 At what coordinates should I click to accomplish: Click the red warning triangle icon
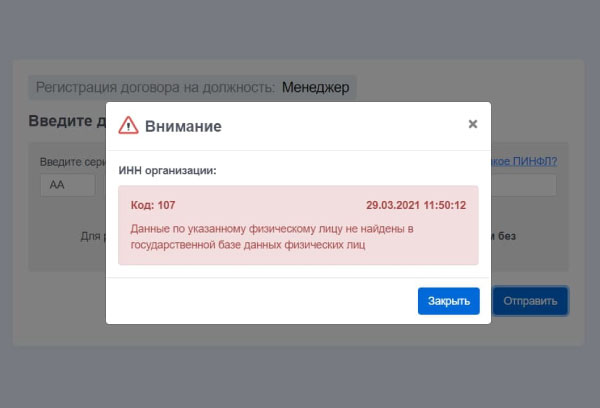(x=128, y=125)
